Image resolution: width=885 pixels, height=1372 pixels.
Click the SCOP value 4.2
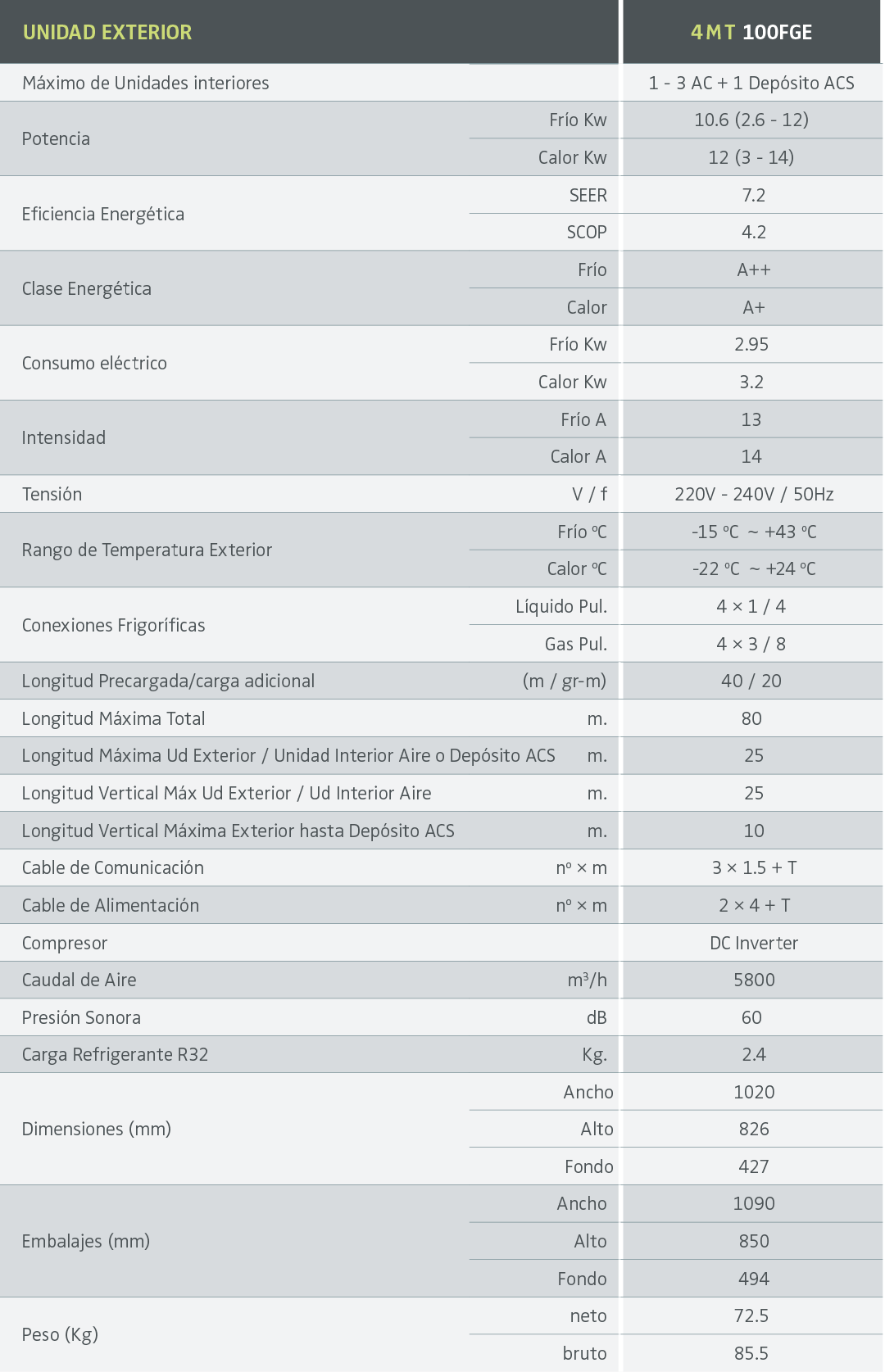753,232
